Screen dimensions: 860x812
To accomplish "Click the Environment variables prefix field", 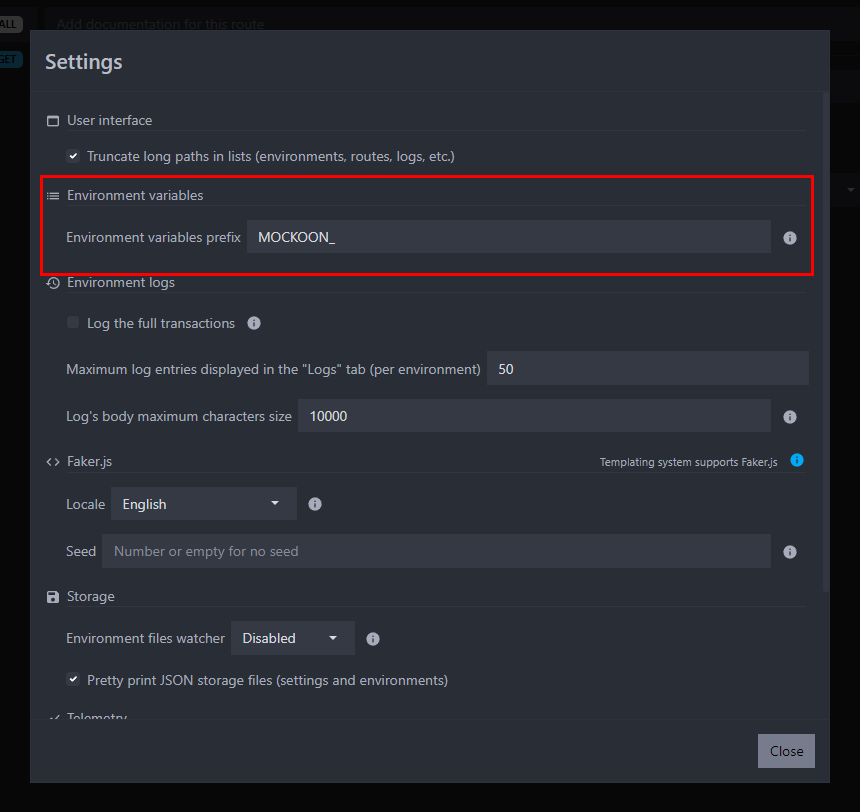I will click(x=508, y=237).
